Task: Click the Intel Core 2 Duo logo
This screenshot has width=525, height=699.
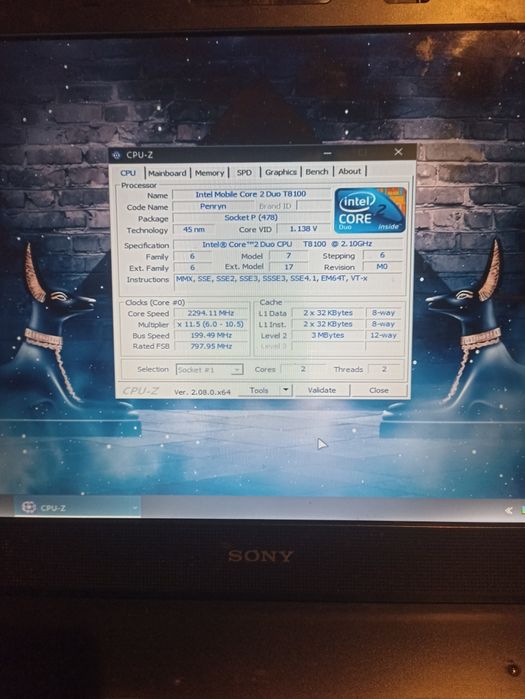Action: point(370,210)
